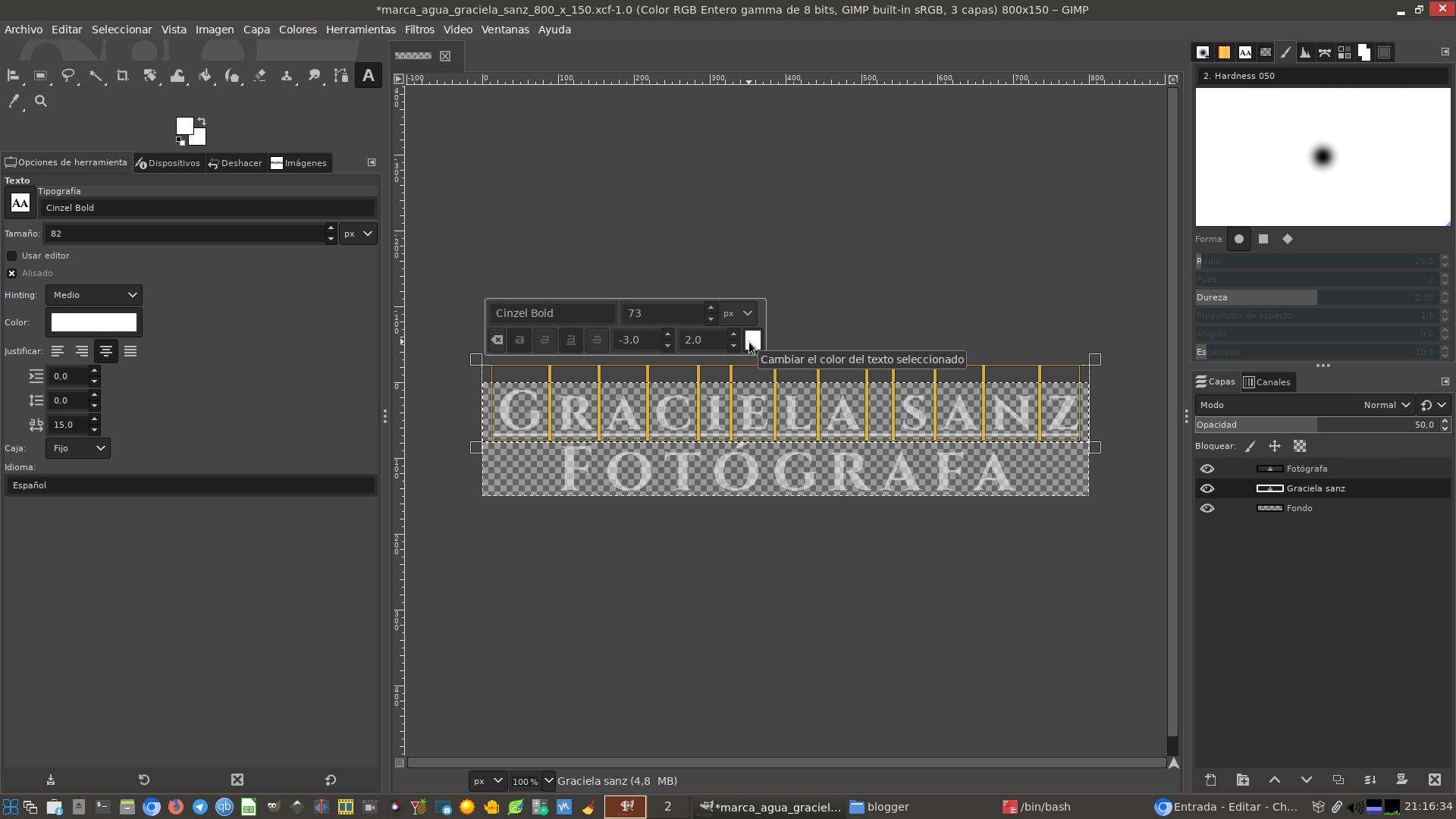Viewport: 1456px width, 819px height.
Task: Enable the Usar editor checkbox
Action: pos(12,256)
